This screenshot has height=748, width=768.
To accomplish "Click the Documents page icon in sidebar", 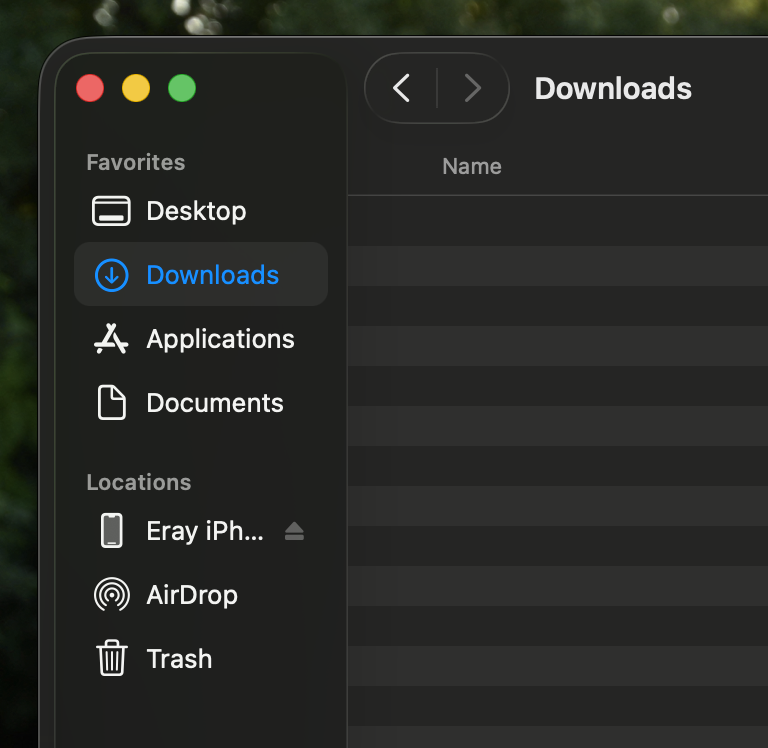I will click(112, 403).
